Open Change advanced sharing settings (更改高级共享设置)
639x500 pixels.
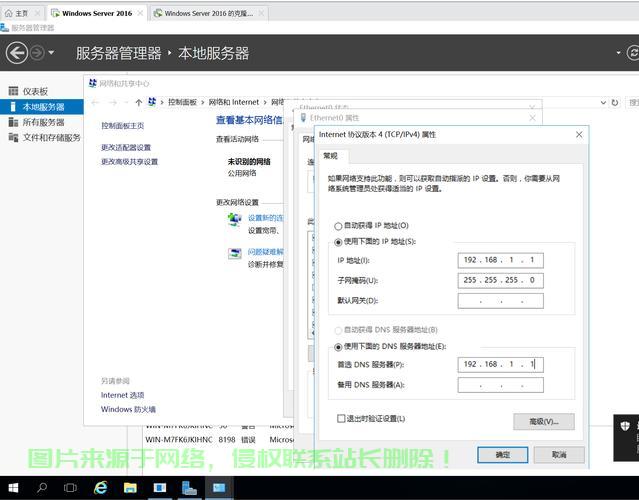pos(129,162)
